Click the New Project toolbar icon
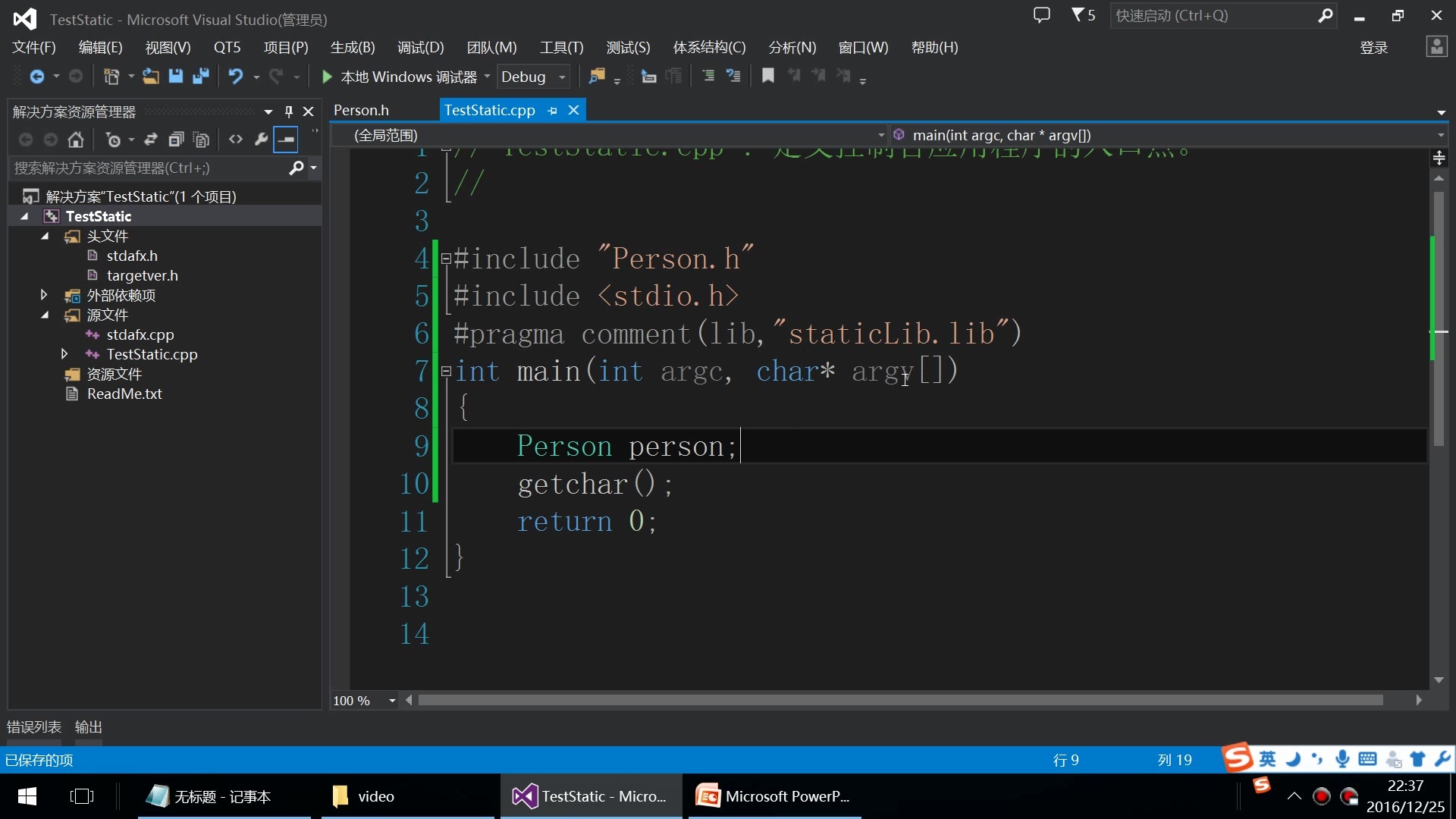 click(111, 77)
